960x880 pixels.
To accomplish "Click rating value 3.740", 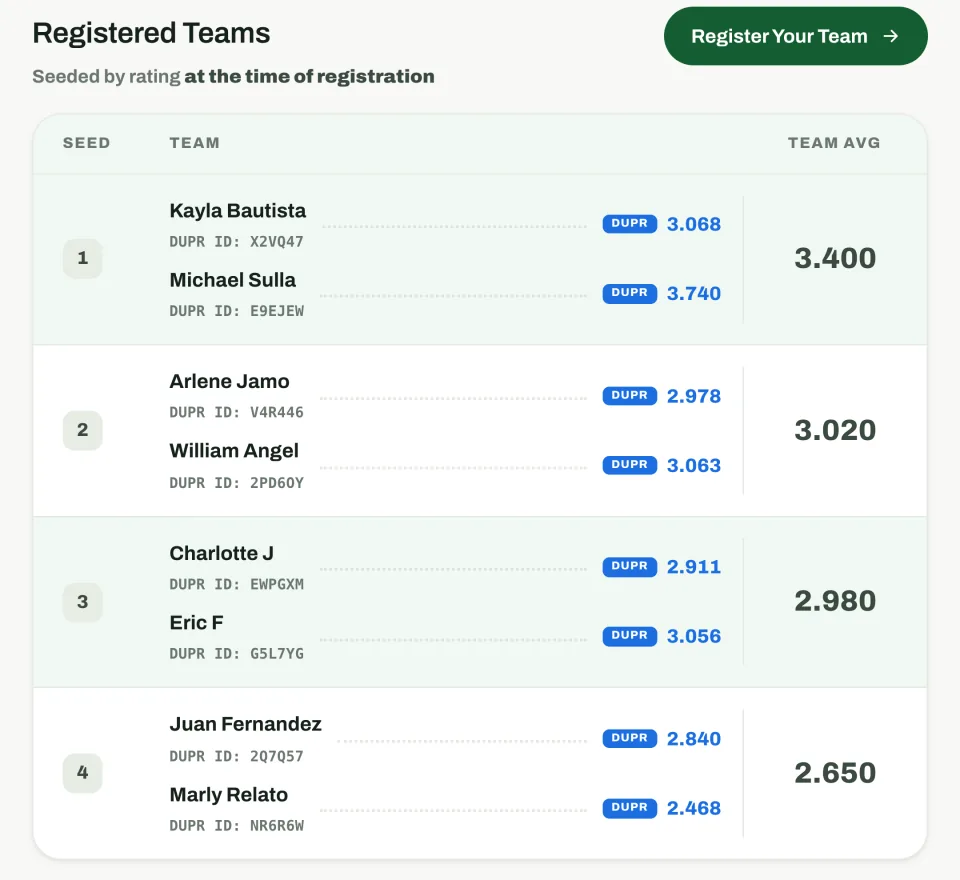I will tap(694, 293).
